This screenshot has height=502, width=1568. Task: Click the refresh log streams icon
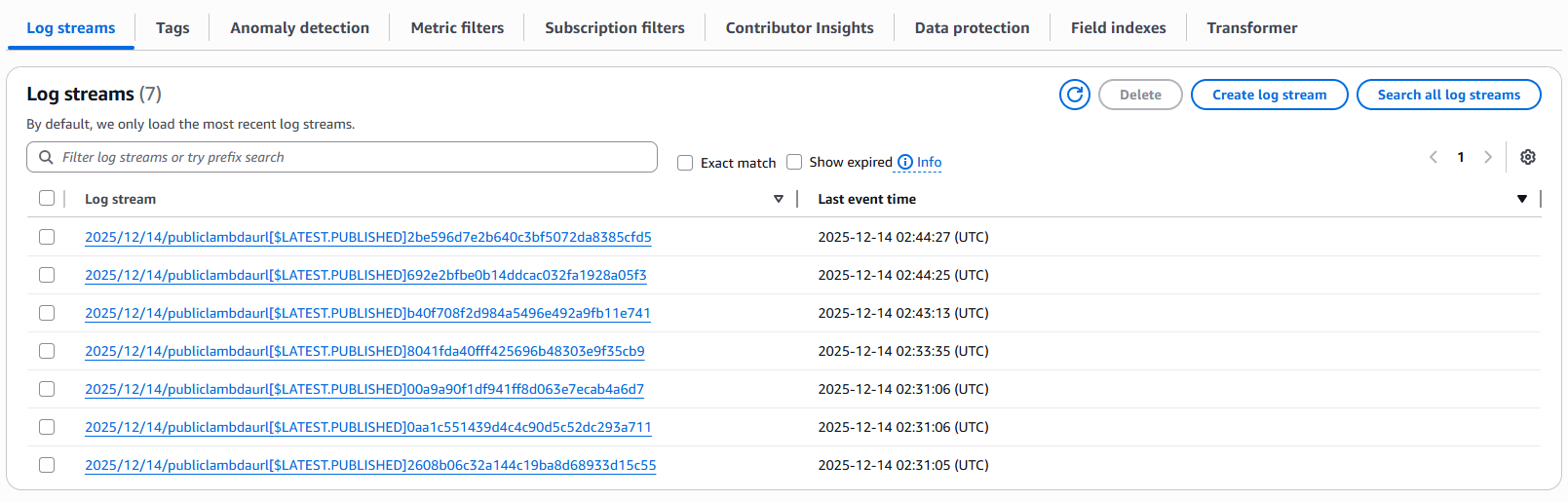(1074, 95)
